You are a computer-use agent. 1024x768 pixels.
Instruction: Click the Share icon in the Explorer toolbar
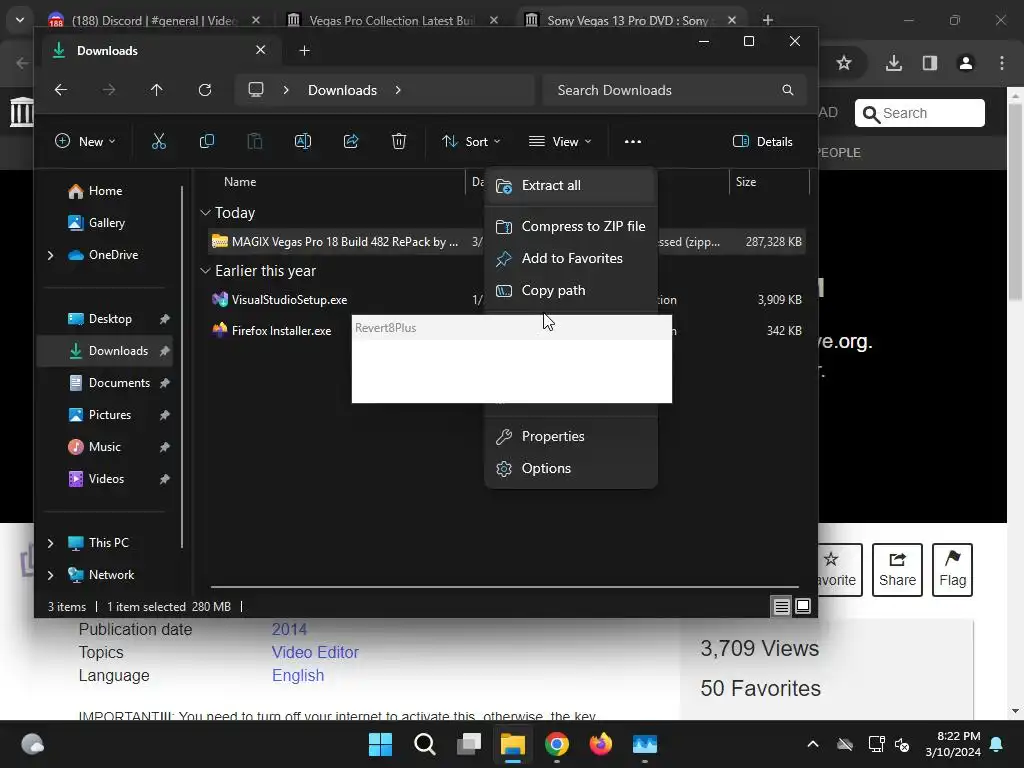(x=351, y=141)
